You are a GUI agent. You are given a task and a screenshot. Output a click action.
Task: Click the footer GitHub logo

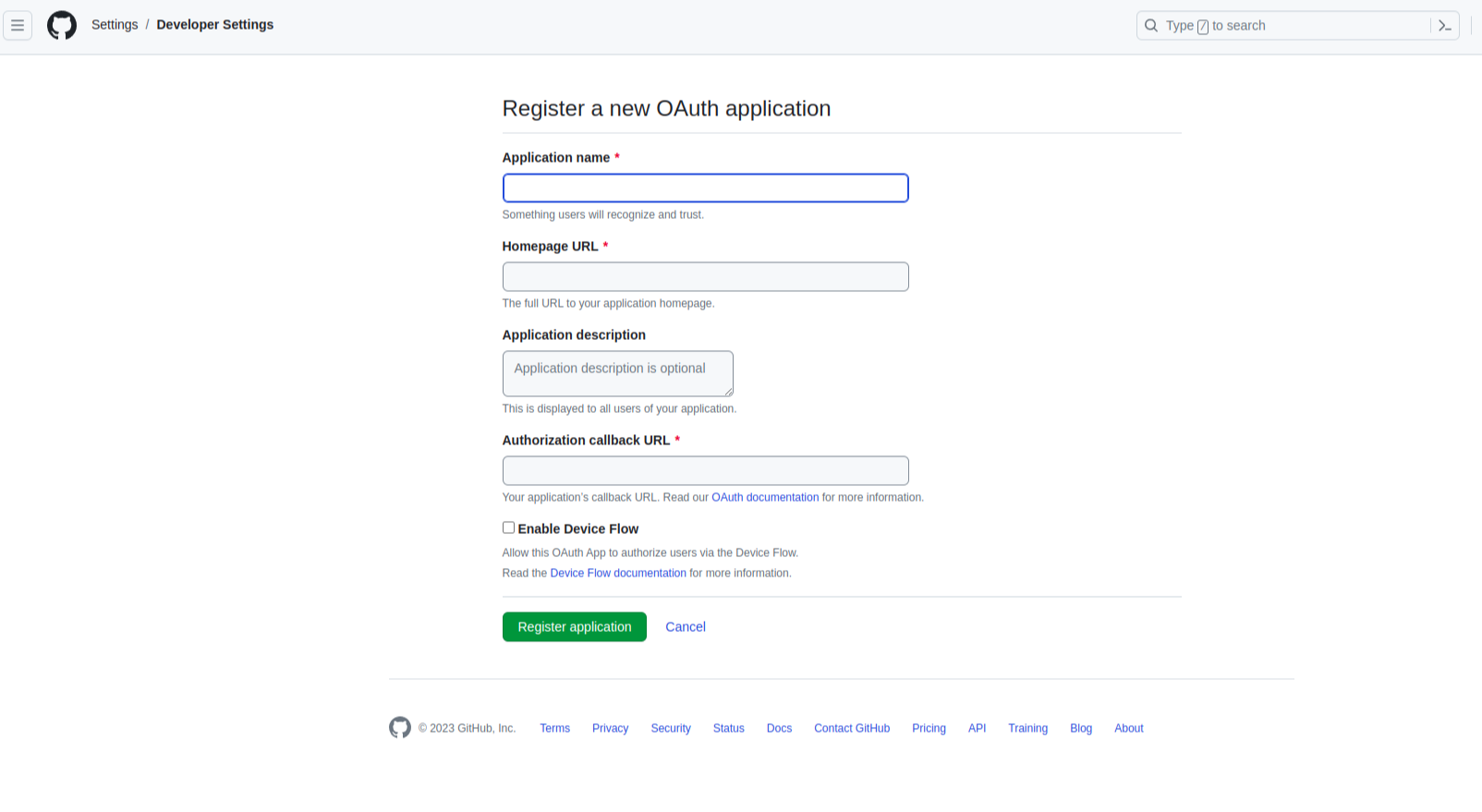[x=400, y=728]
